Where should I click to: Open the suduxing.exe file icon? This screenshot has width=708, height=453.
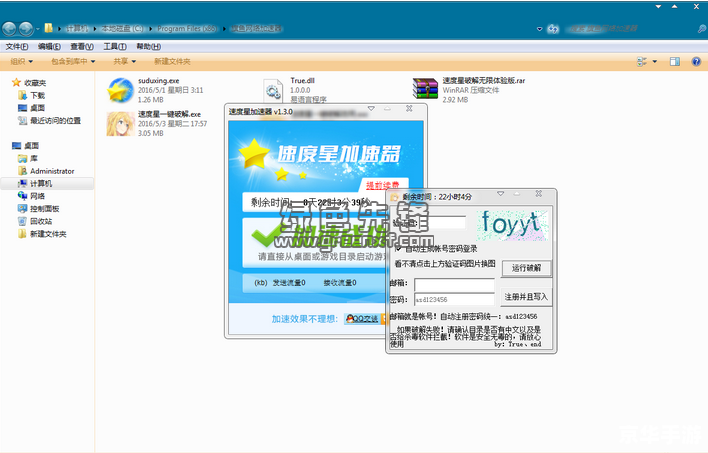tap(121, 90)
